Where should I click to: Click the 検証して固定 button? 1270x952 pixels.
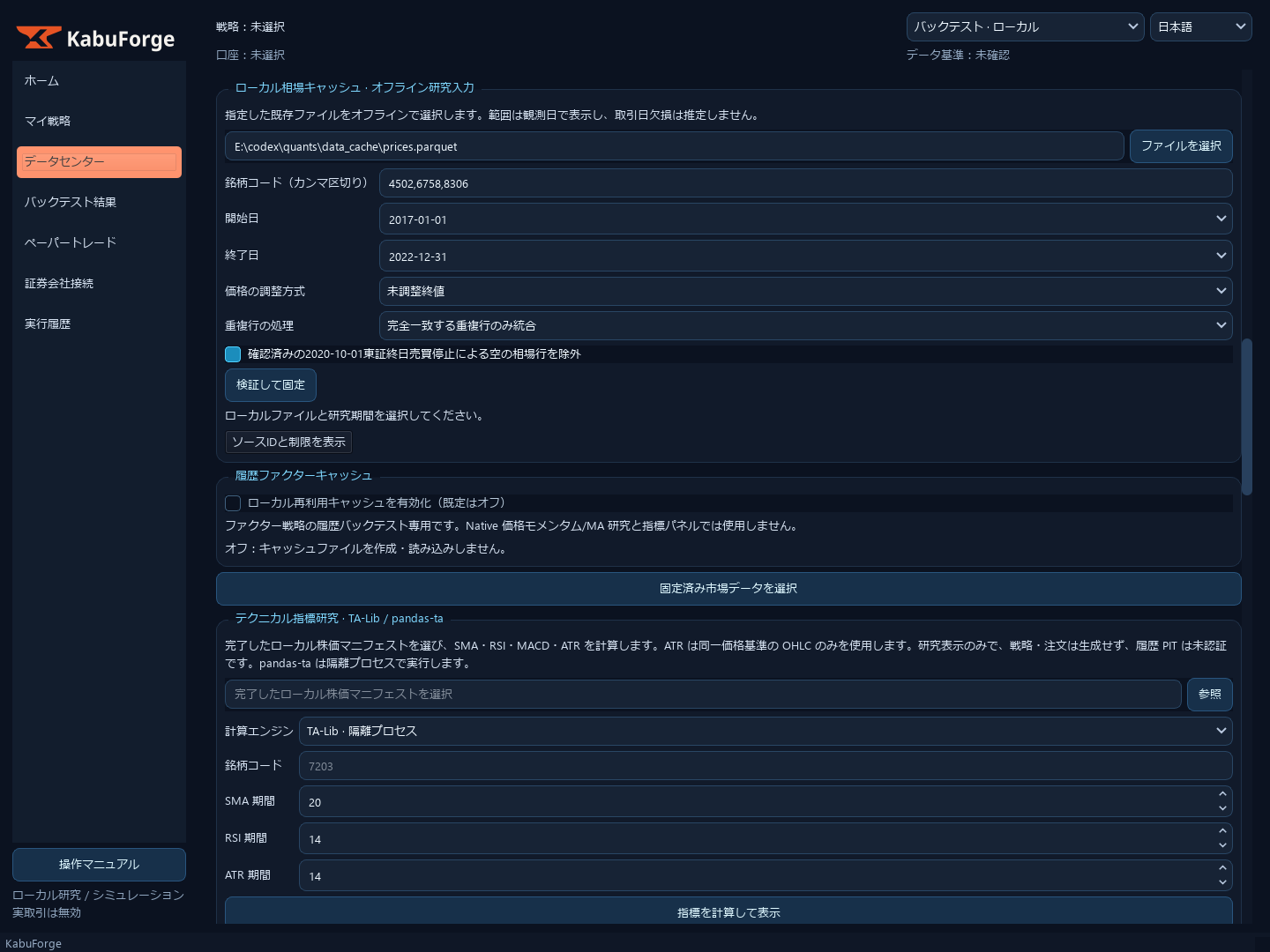coord(271,385)
